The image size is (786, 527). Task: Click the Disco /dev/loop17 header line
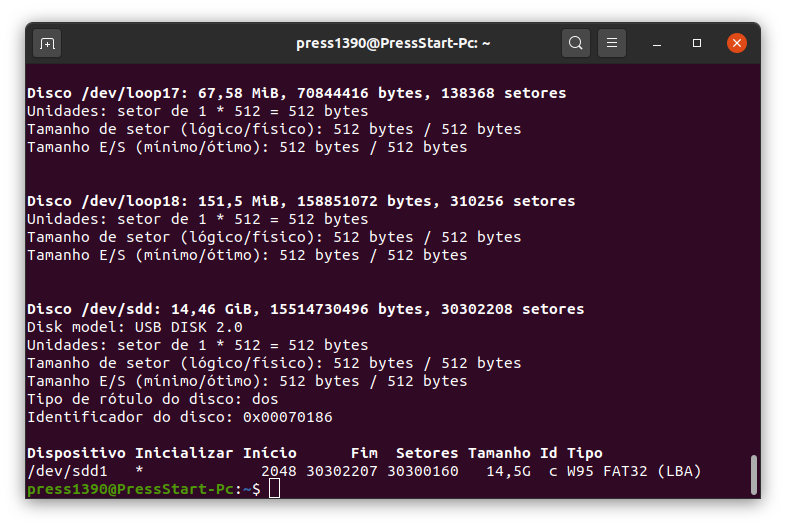(296, 93)
